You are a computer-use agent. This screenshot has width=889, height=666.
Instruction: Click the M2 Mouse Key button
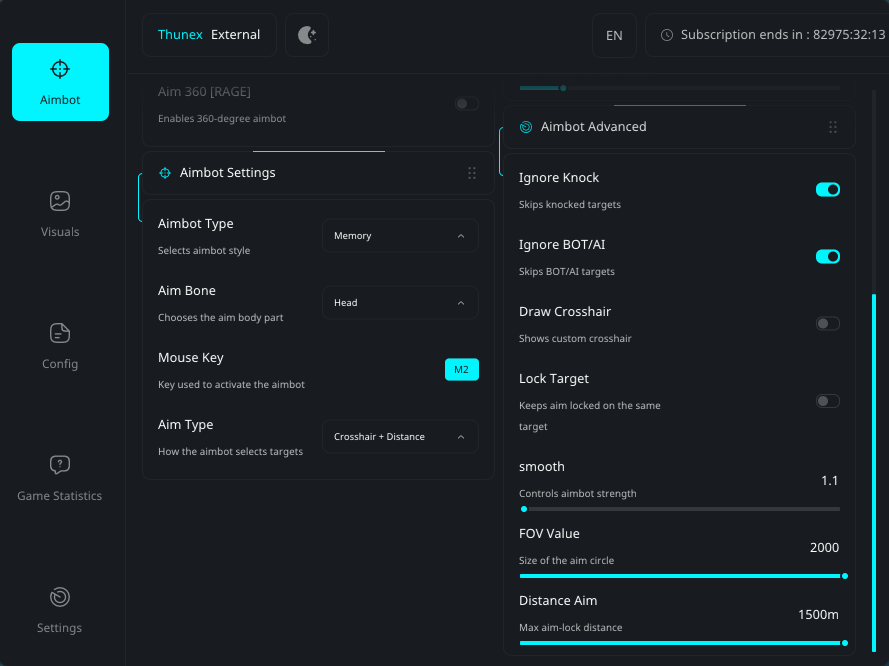(x=461, y=370)
